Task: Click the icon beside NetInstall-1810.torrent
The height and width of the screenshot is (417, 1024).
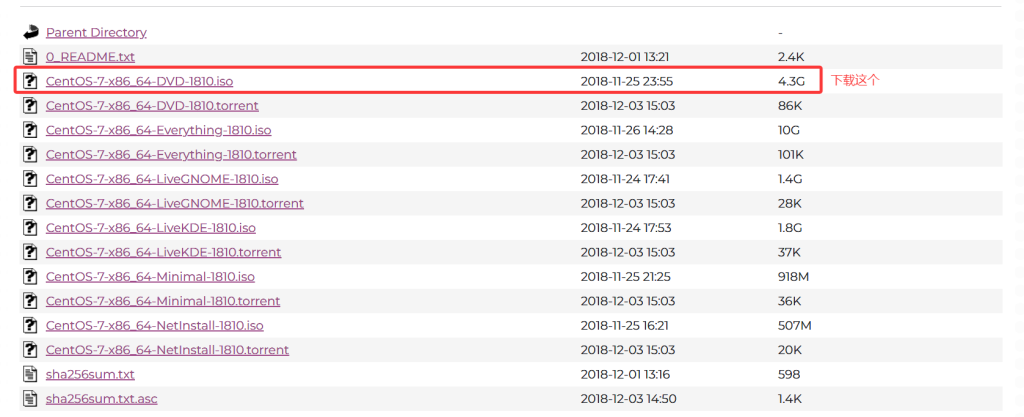Action: 30,350
